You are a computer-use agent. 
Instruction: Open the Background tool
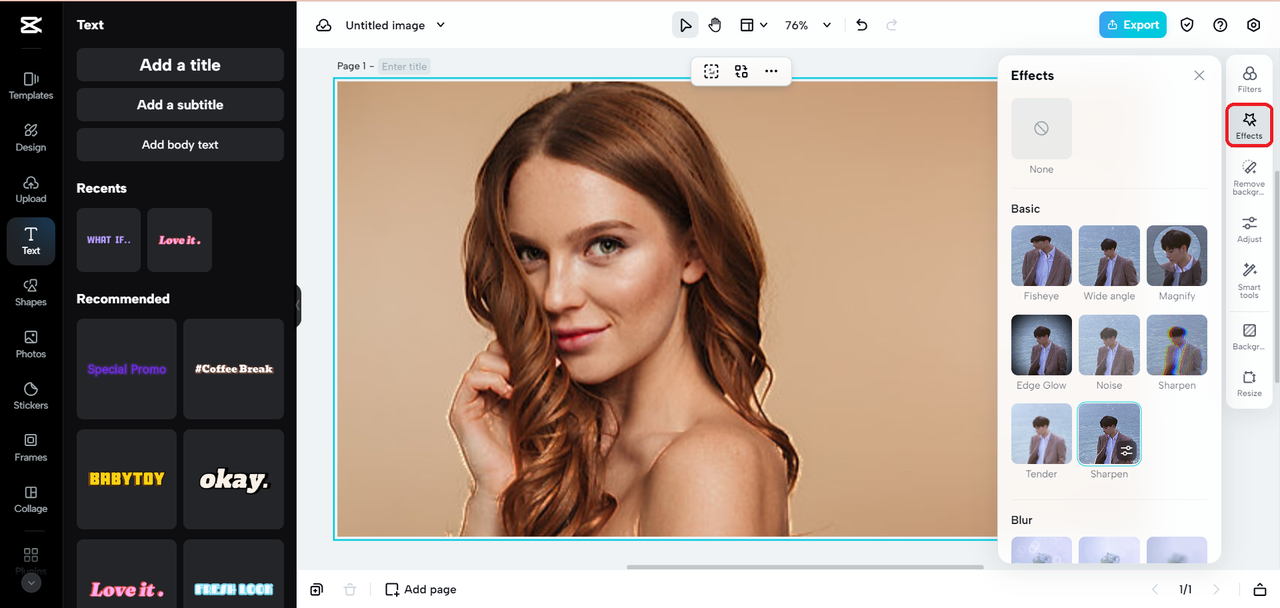[x=1249, y=336]
